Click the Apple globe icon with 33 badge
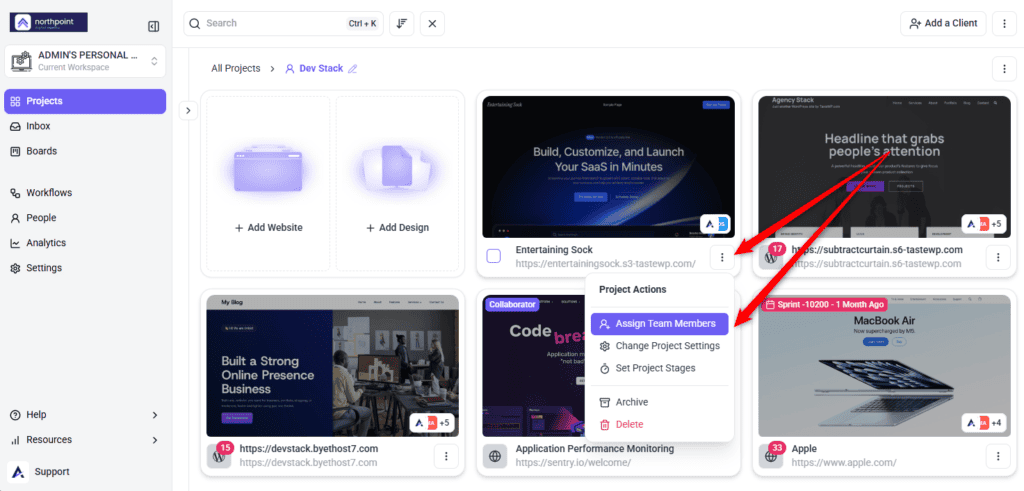1024x491 pixels. (x=772, y=455)
